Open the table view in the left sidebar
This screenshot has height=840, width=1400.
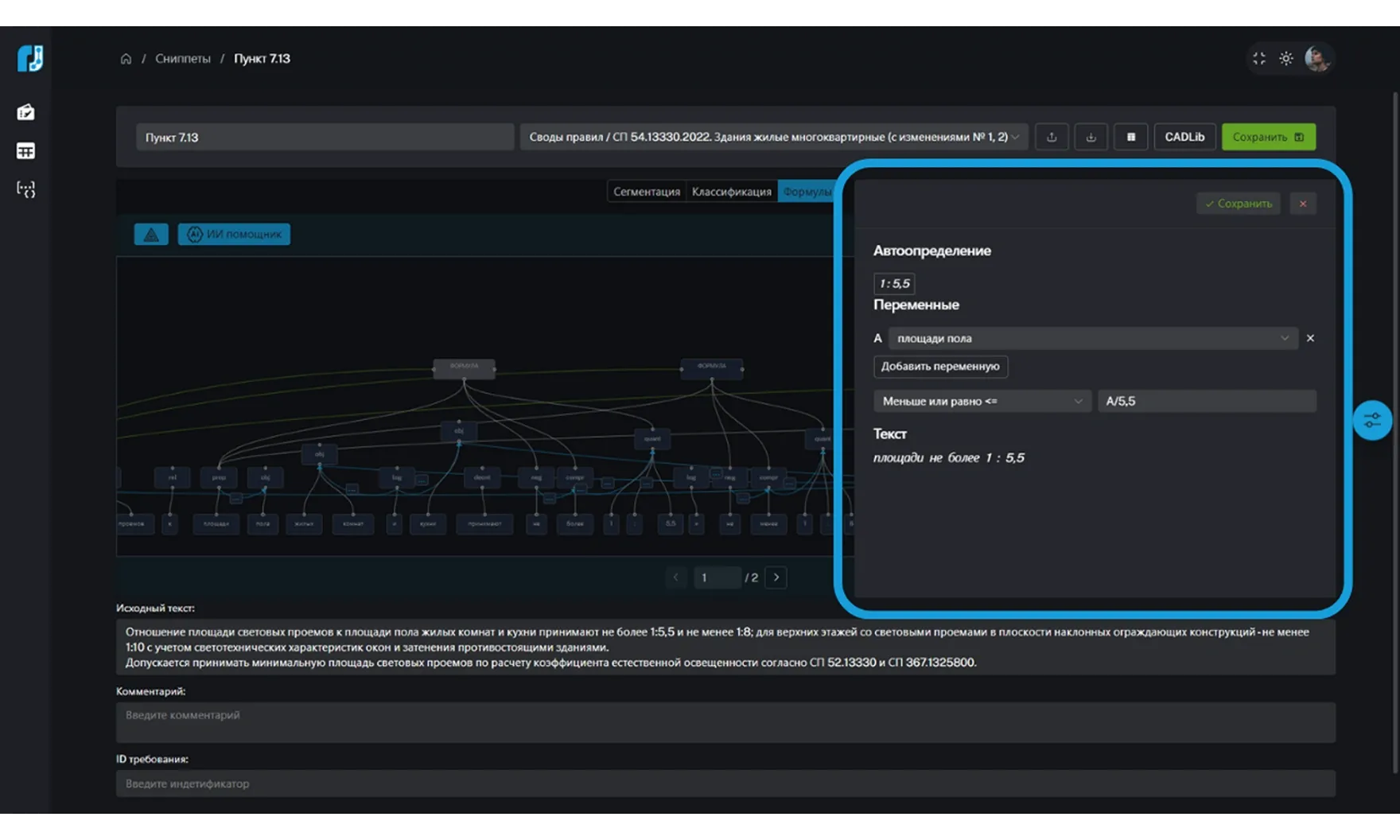(26, 151)
